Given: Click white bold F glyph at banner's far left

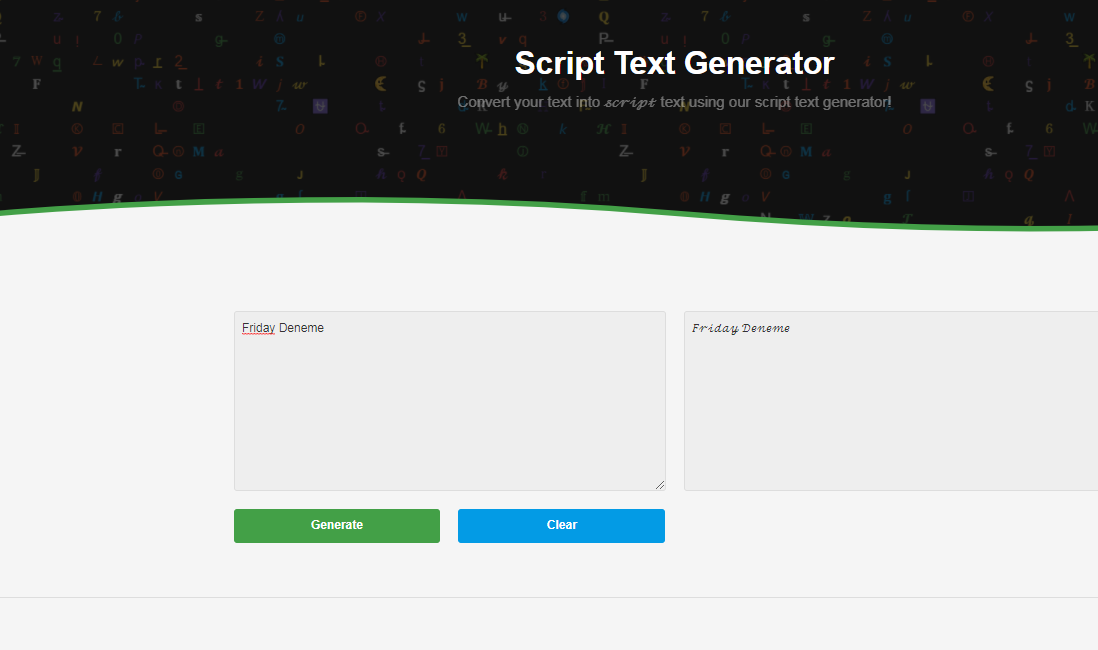Looking at the screenshot, I should pos(37,84).
